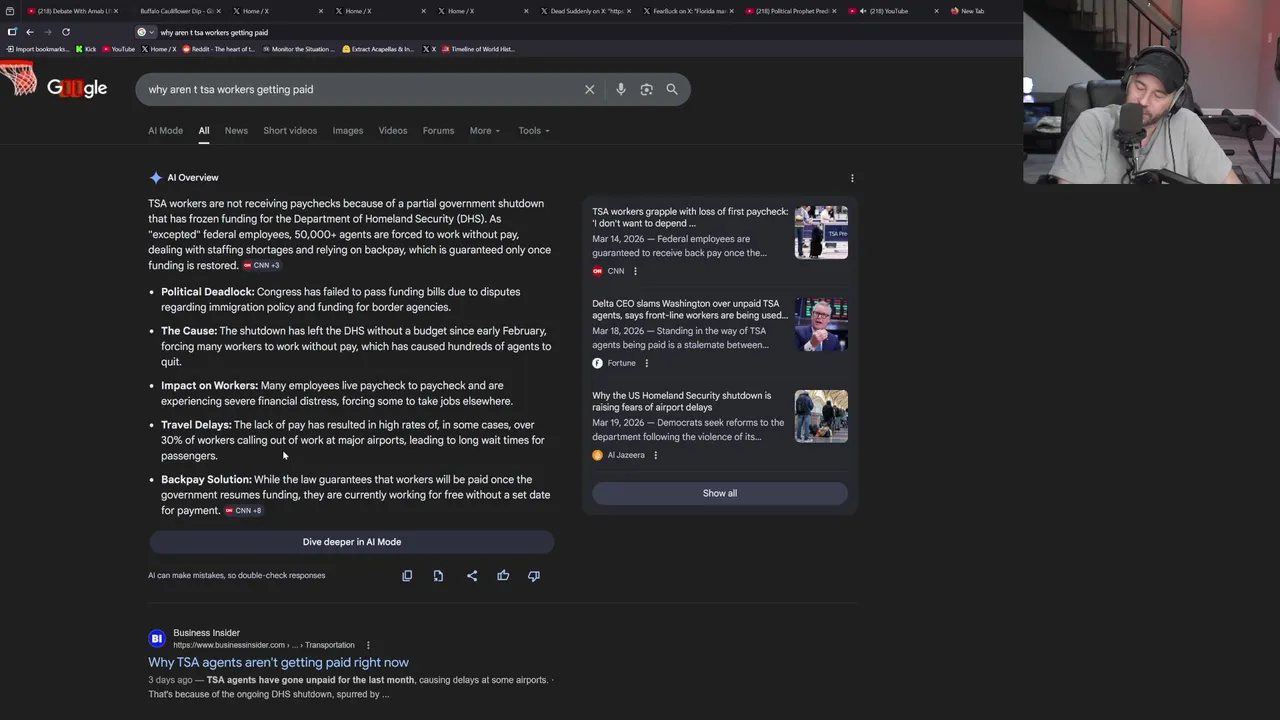The height and width of the screenshot is (720, 1280).
Task: Give thumbs up on the AI Overview
Action: pos(503,576)
